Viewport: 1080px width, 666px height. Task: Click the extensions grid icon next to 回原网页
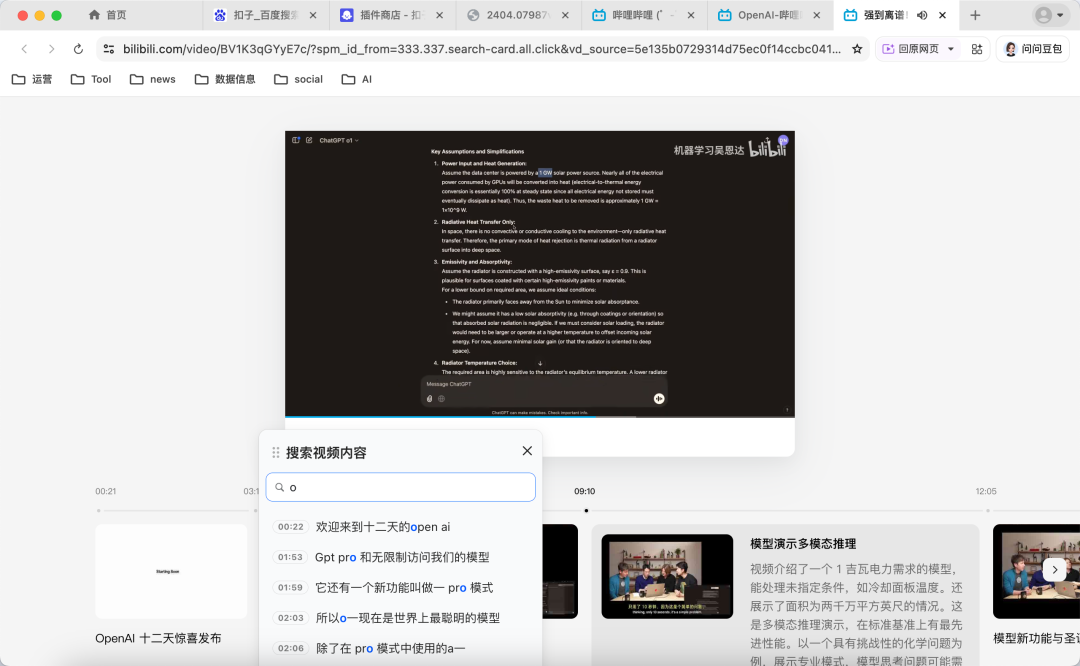tap(976, 47)
